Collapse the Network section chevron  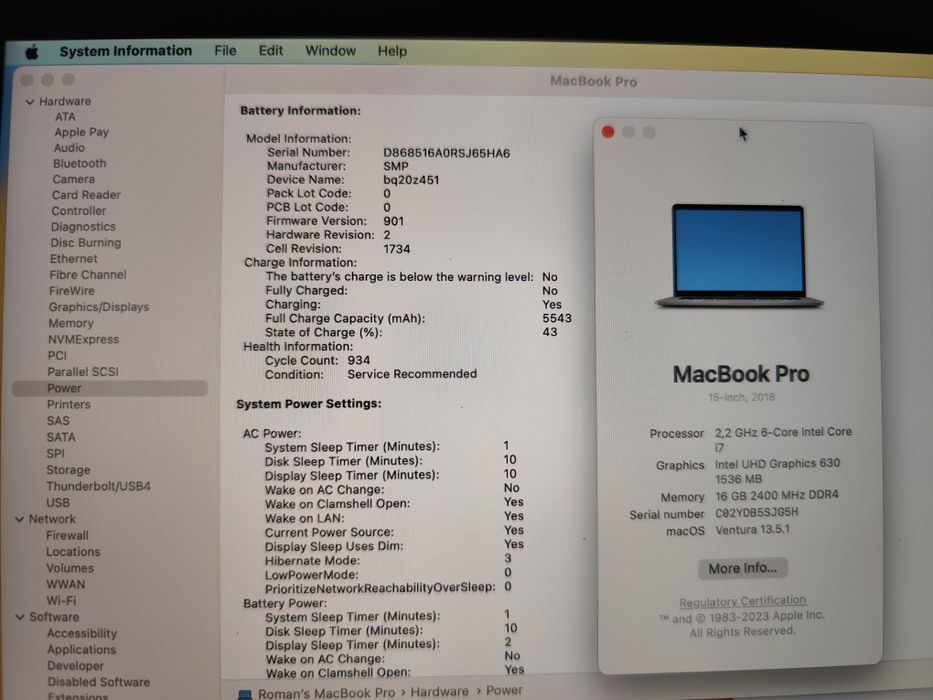click(x=20, y=519)
